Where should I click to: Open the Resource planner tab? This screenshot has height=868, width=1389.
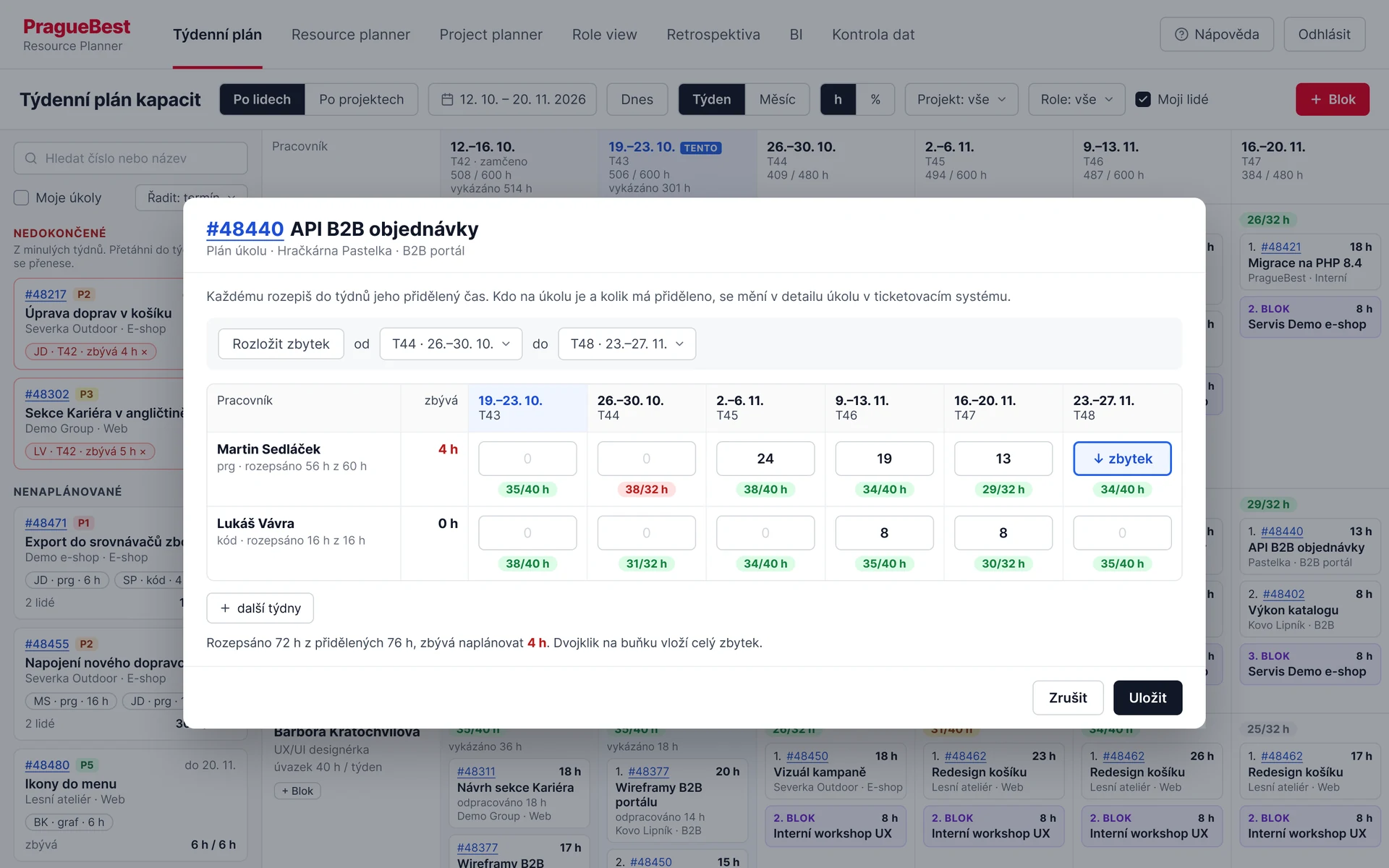350,35
